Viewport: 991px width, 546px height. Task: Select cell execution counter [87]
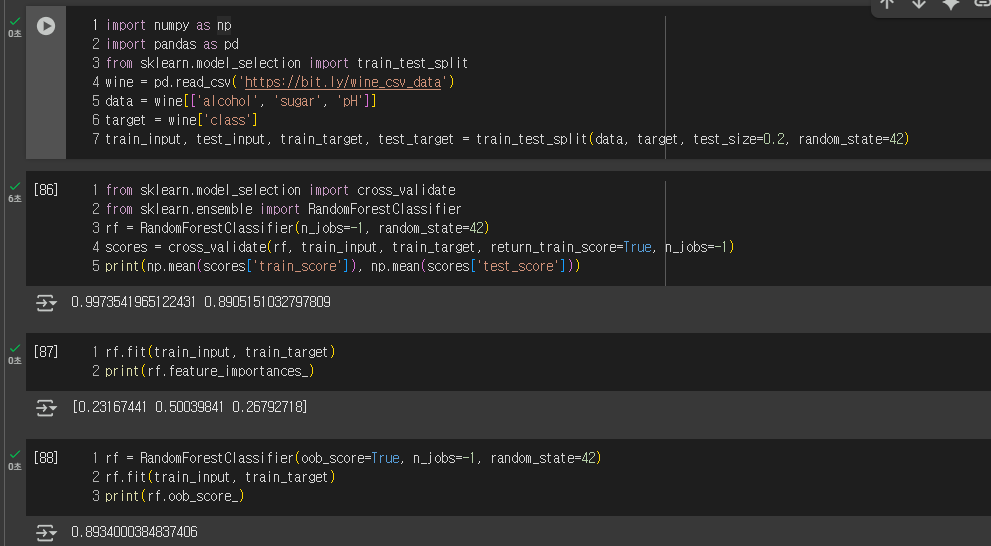(46, 351)
